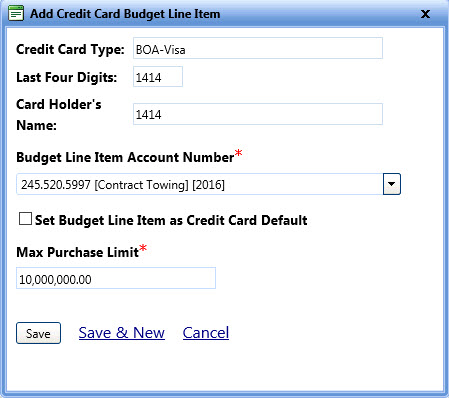
Task: Focus the Max Purchase Limit amount field
Action: point(116,278)
